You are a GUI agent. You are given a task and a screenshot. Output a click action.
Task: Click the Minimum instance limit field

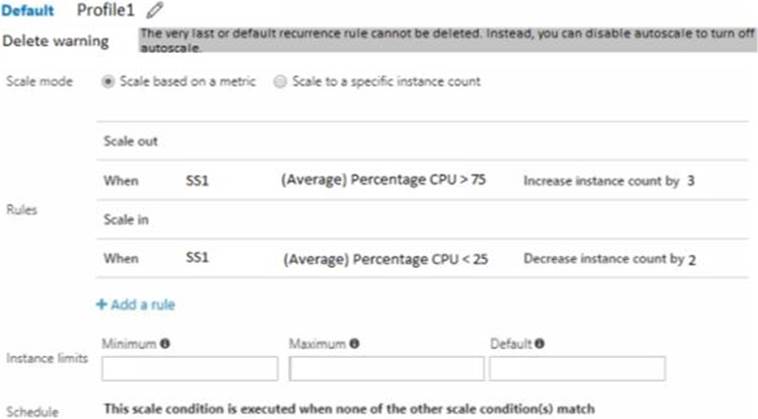point(190,368)
